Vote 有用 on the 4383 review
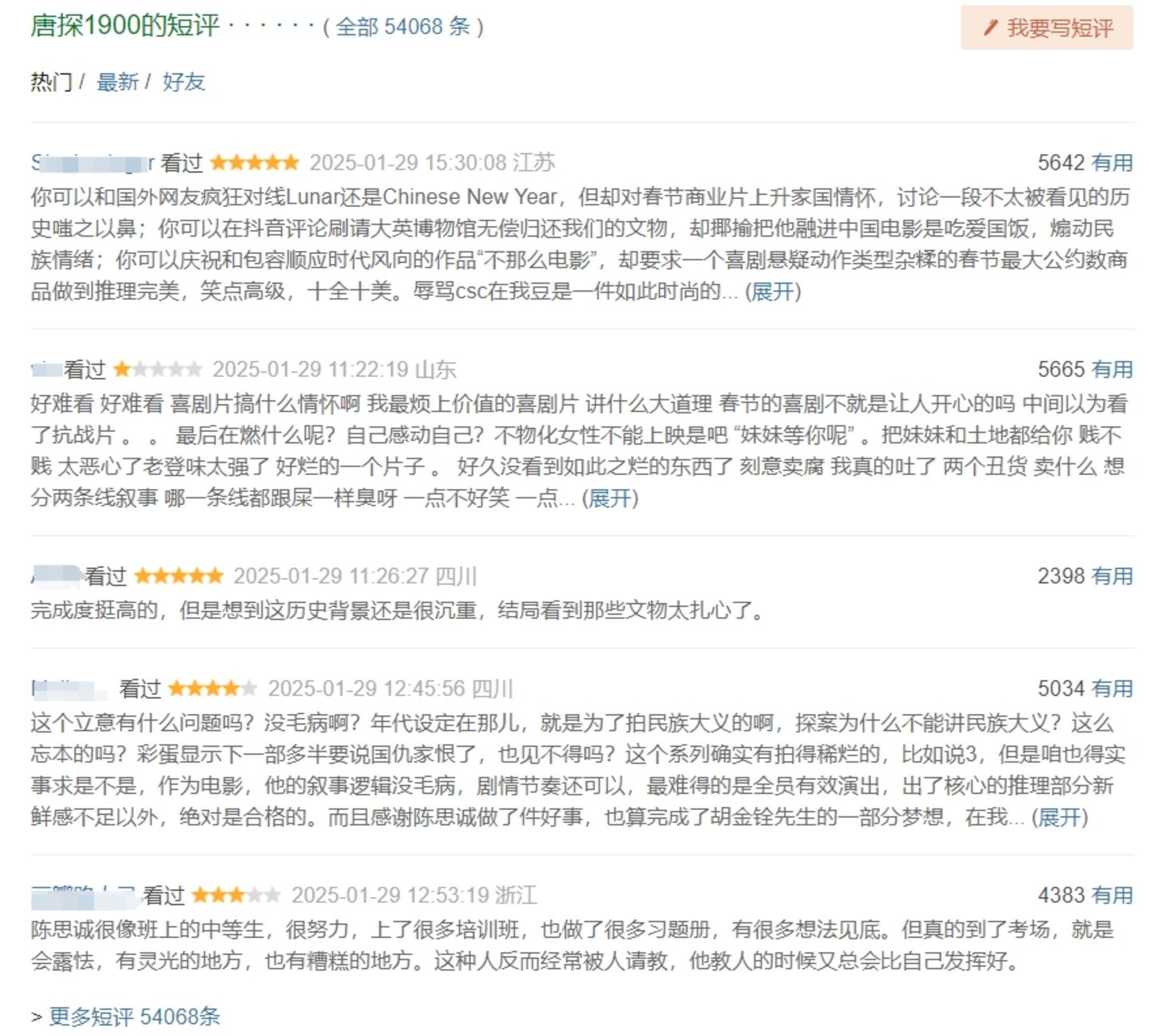This screenshot has width=1149, height=1036. click(1112, 895)
